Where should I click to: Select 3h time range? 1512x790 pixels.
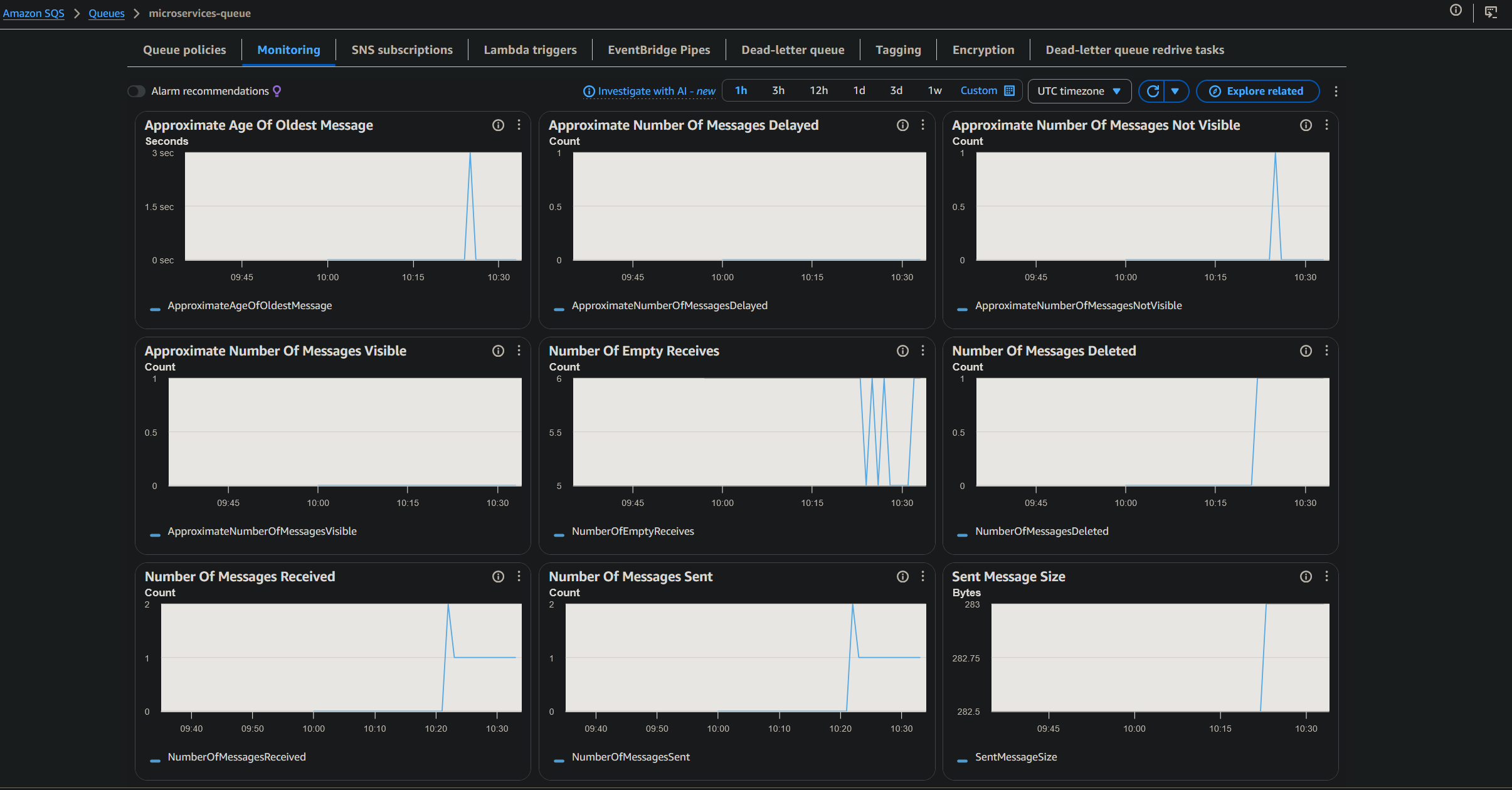point(778,91)
